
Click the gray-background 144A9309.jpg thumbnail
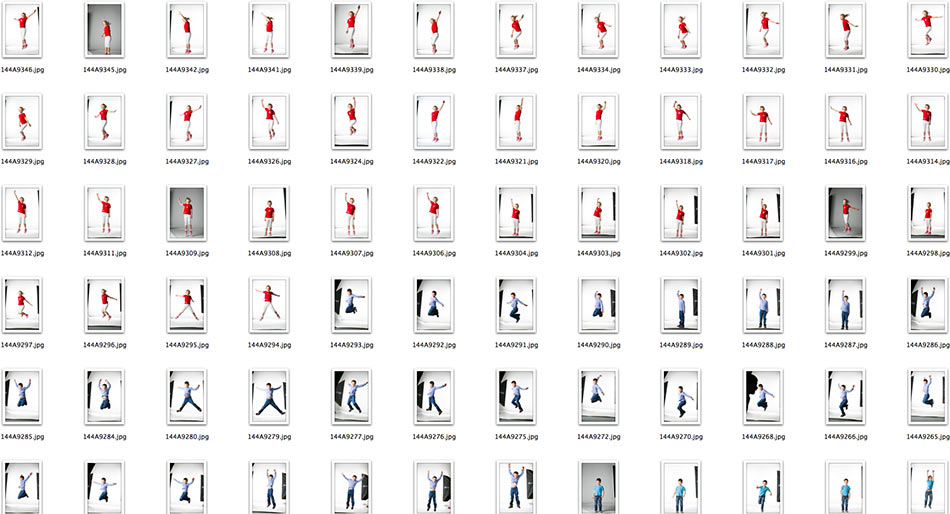coord(186,214)
